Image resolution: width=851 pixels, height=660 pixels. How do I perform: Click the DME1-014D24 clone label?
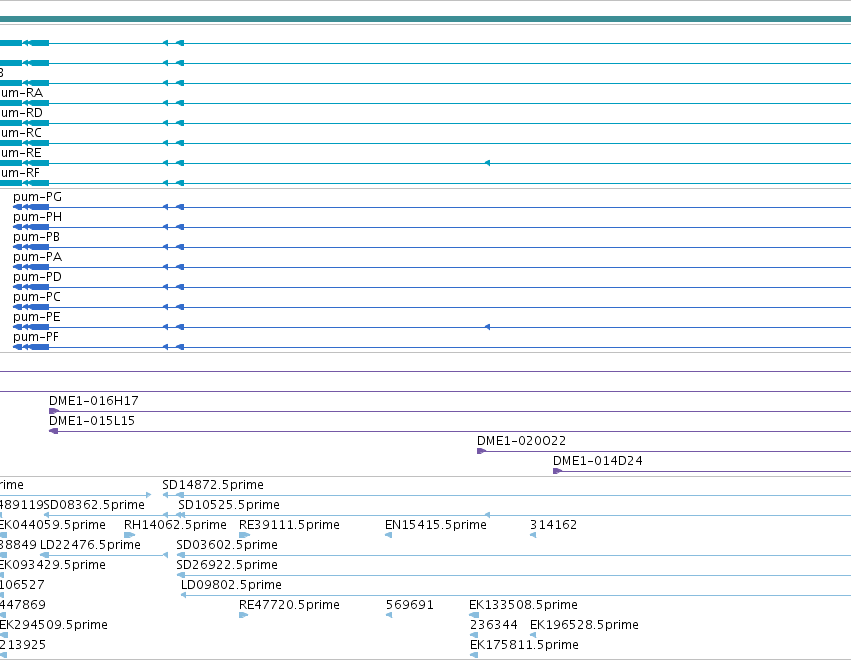[598, 461]
